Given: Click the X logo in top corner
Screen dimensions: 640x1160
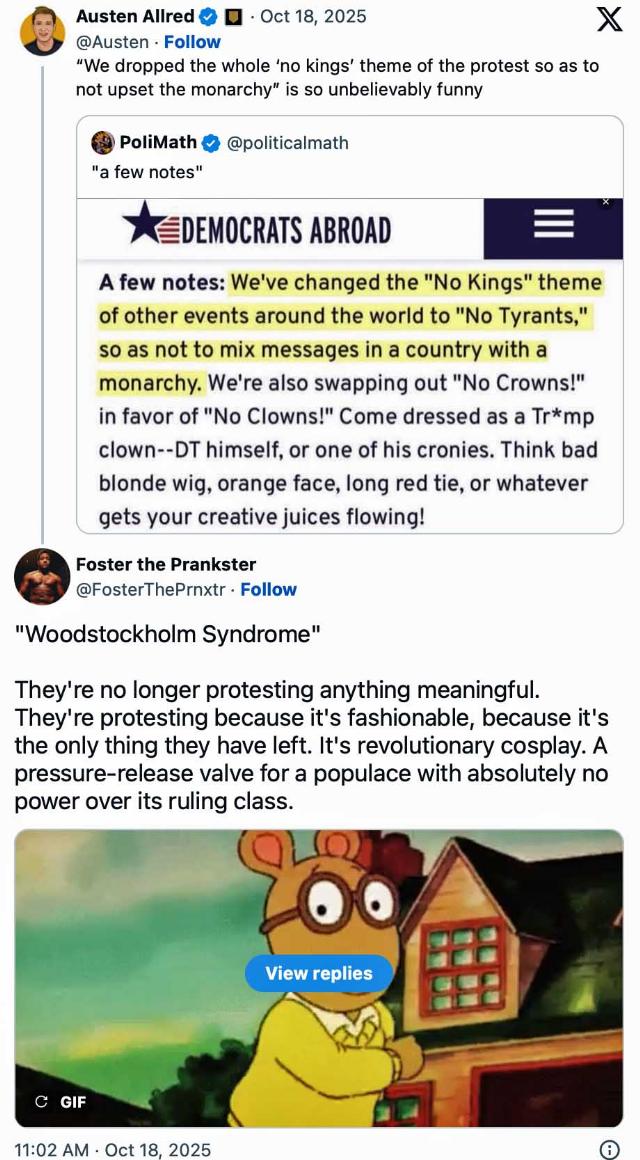Looking at the screenshot, I should (609, 20).
